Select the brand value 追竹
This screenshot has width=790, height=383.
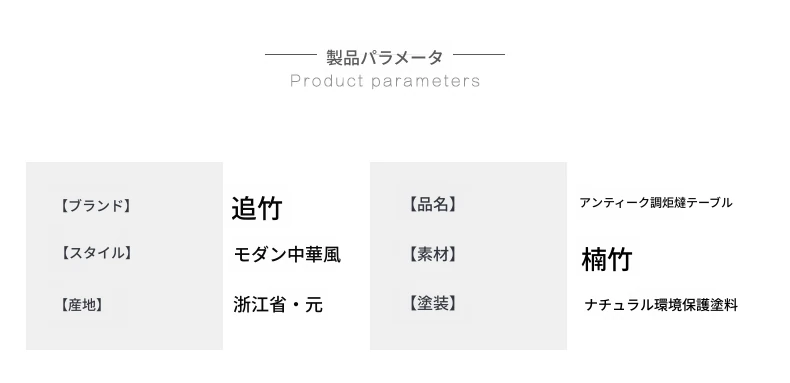[x=257, y=208]
